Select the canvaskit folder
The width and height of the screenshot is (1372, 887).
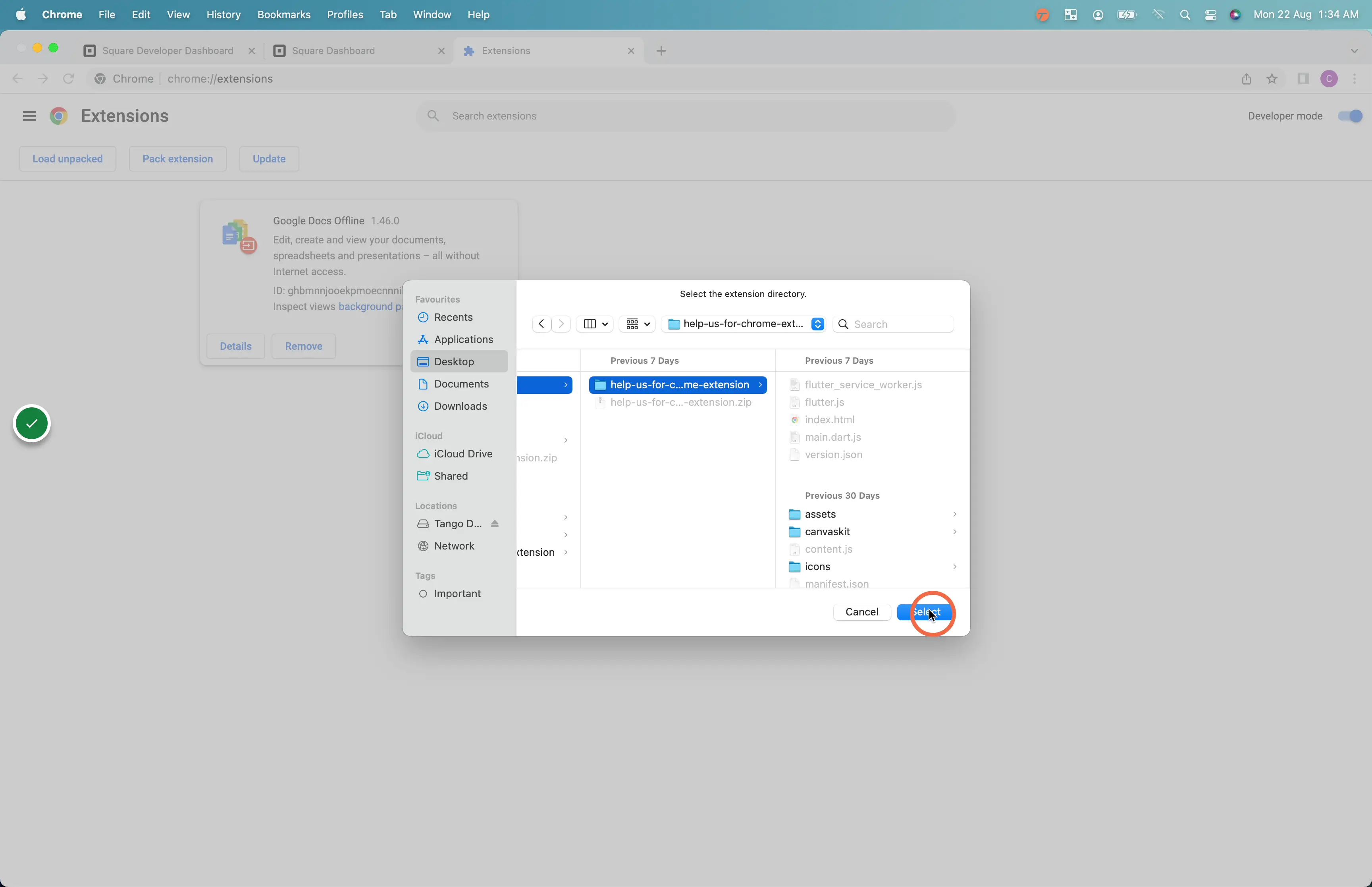872,532
